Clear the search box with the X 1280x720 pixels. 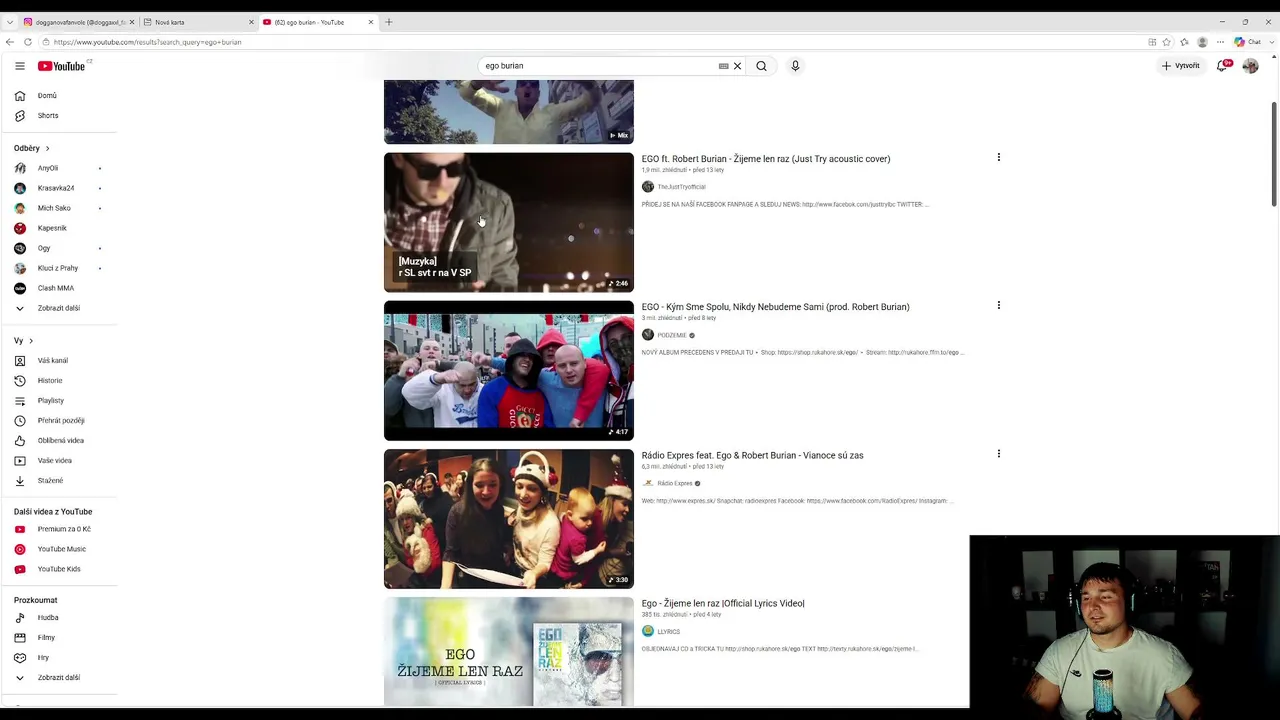point(737,66)
